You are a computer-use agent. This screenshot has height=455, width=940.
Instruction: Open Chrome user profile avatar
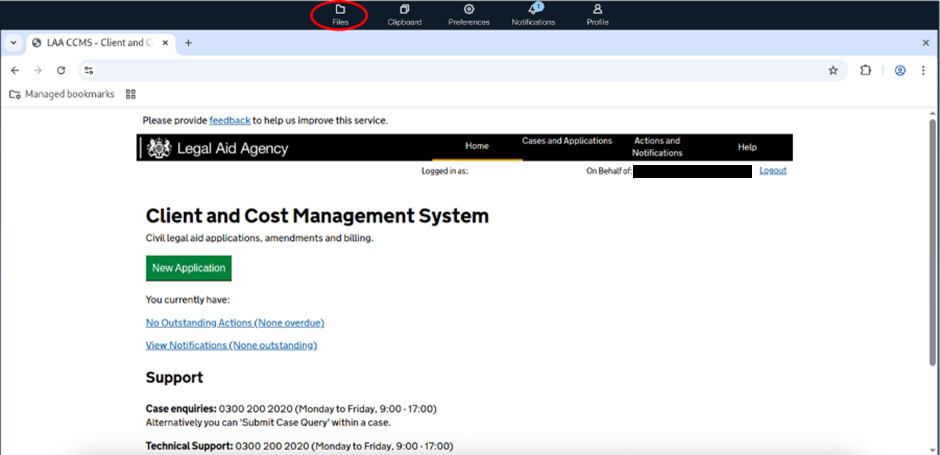tap(900, 71)
